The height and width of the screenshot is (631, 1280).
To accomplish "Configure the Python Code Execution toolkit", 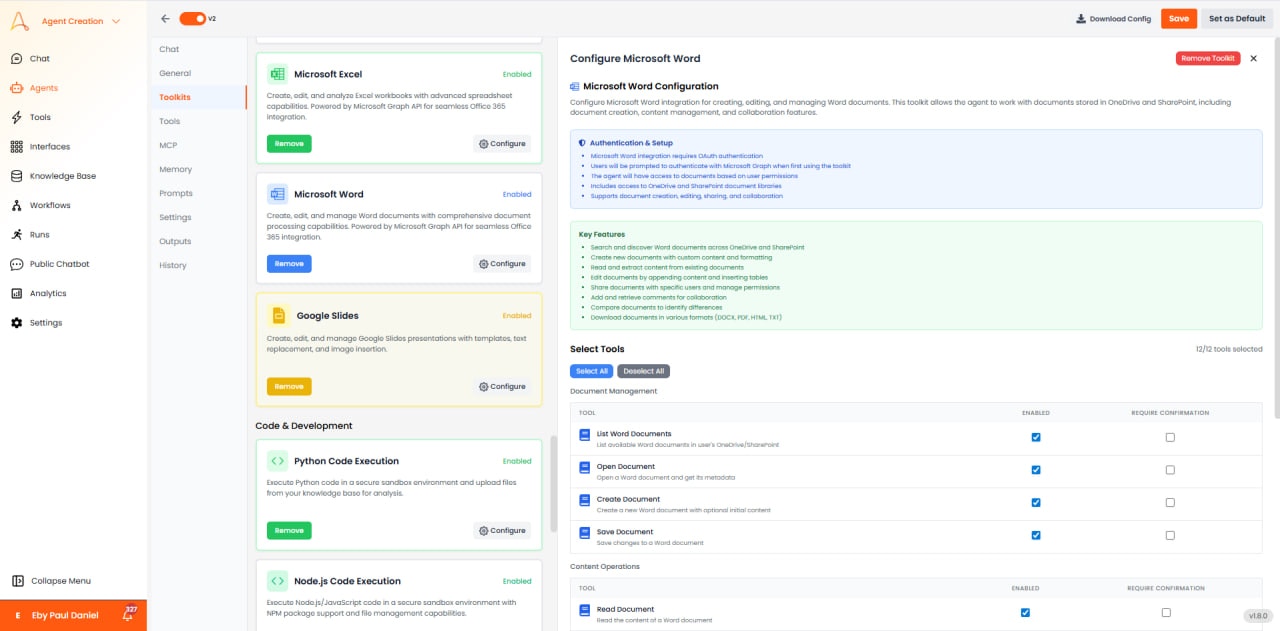I will [502, 531].
